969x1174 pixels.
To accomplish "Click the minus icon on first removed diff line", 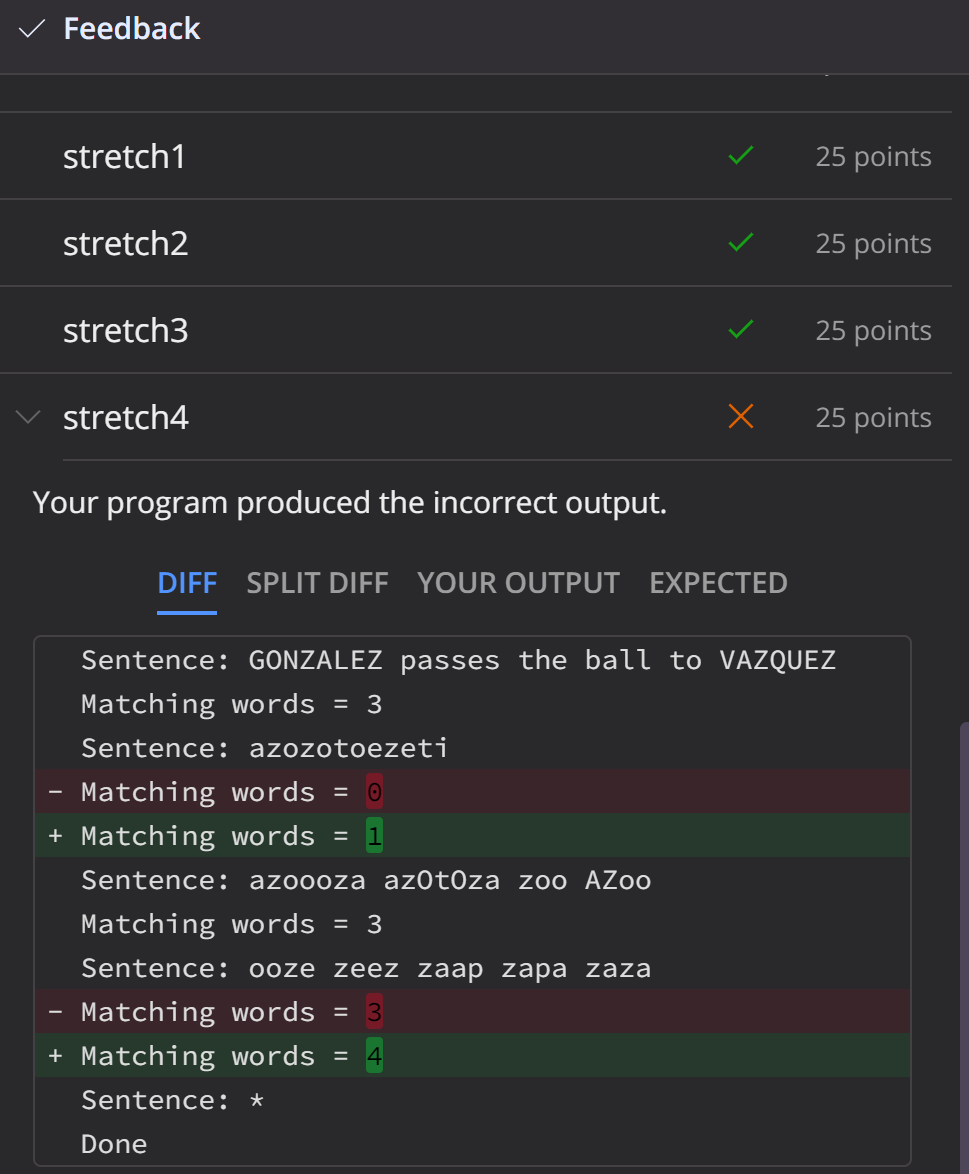I will (x=55, y=791).
